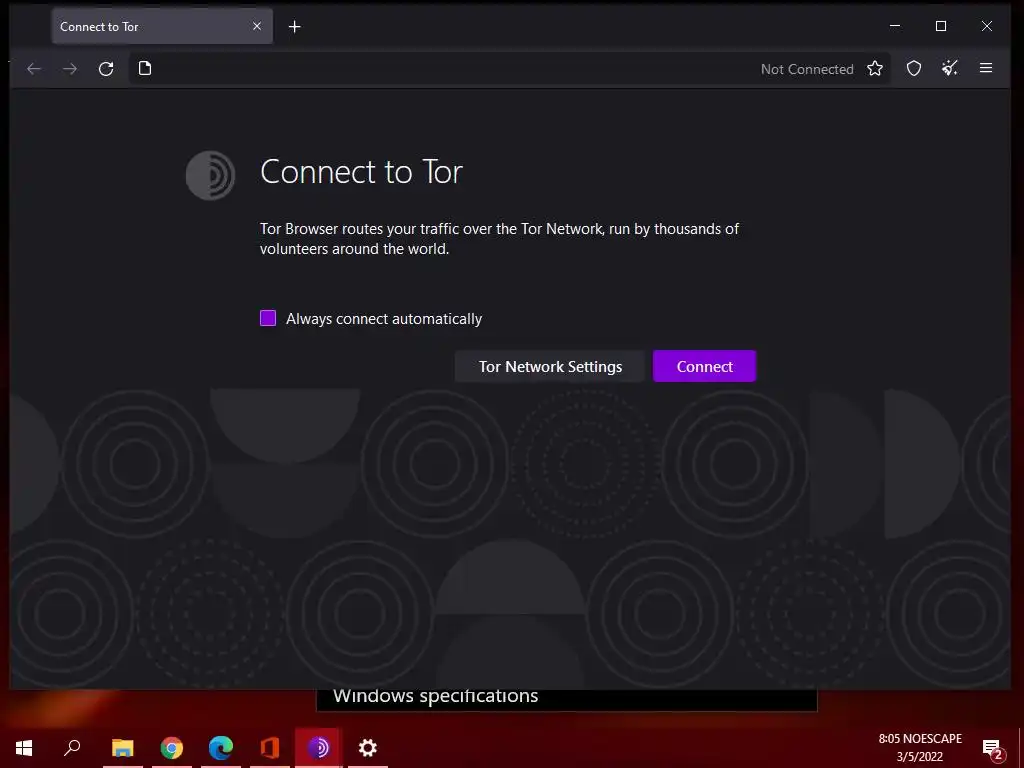This screenshot has width=1024, height=768.
Task: Launch Google Chrome from taskbar
Action: coord(172,748)
